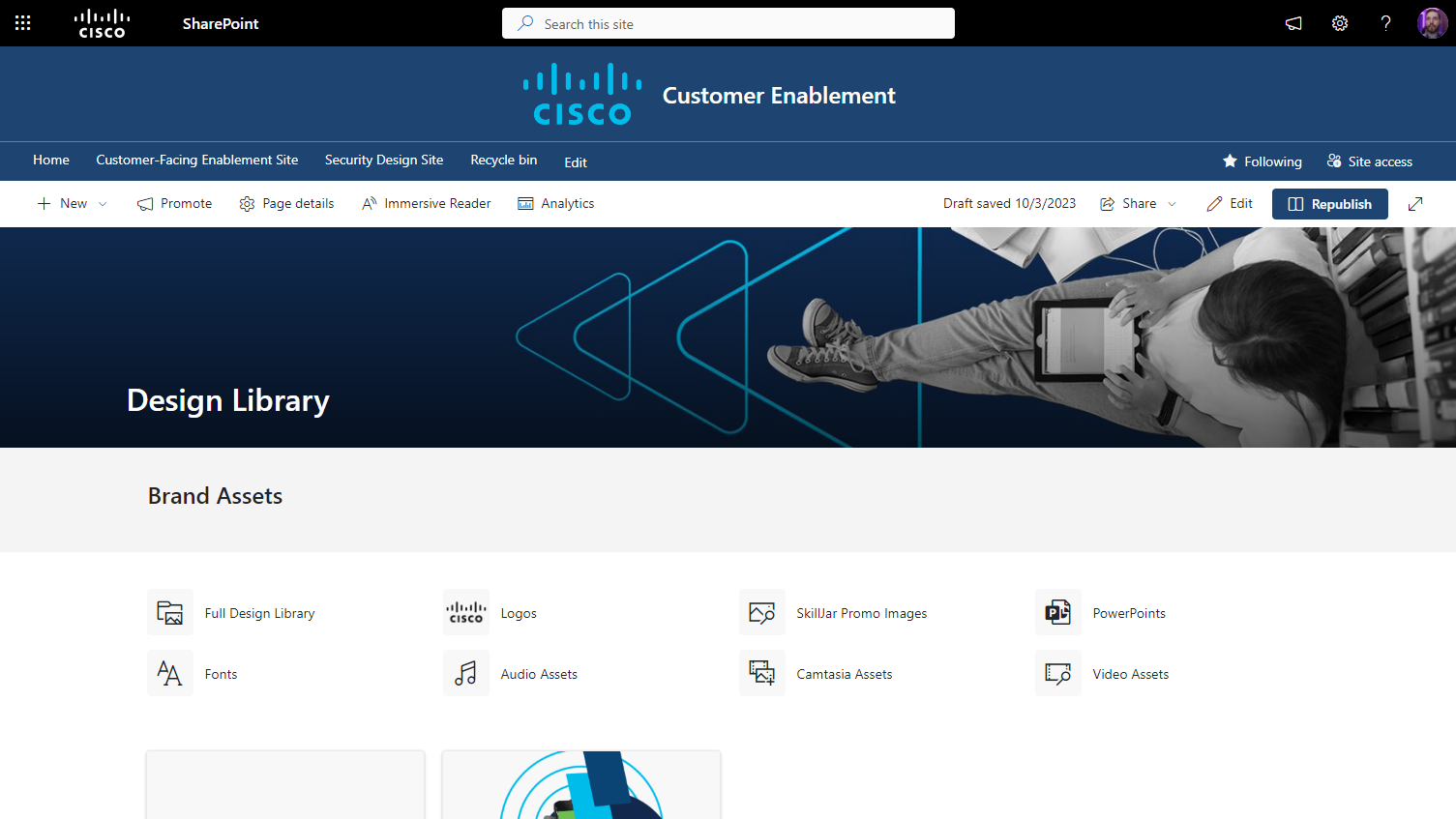Click the Page details gear icon
Viewport: 1456px width, 819px height.
[247, 204]
